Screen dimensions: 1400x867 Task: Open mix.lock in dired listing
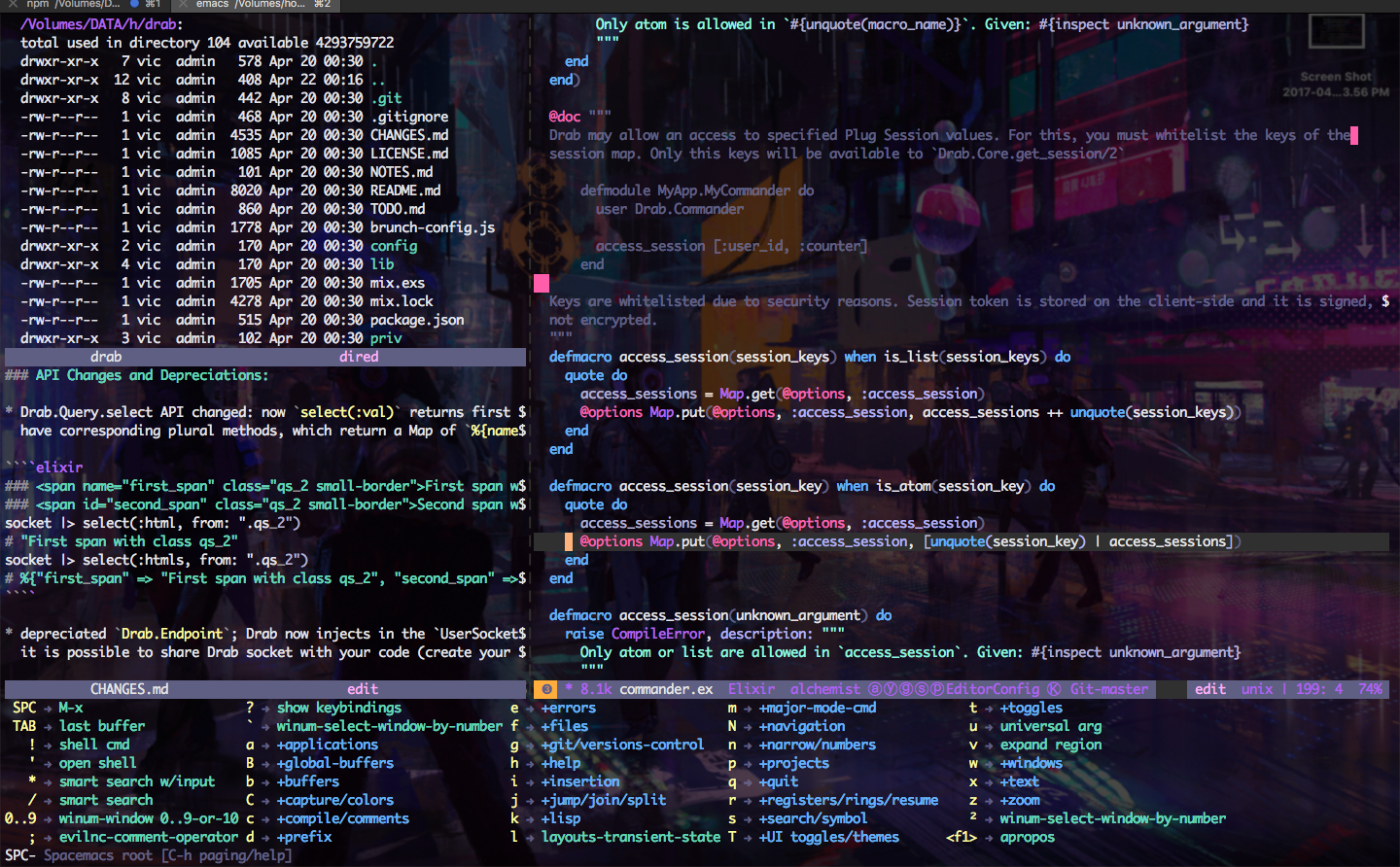coord(402,301)
